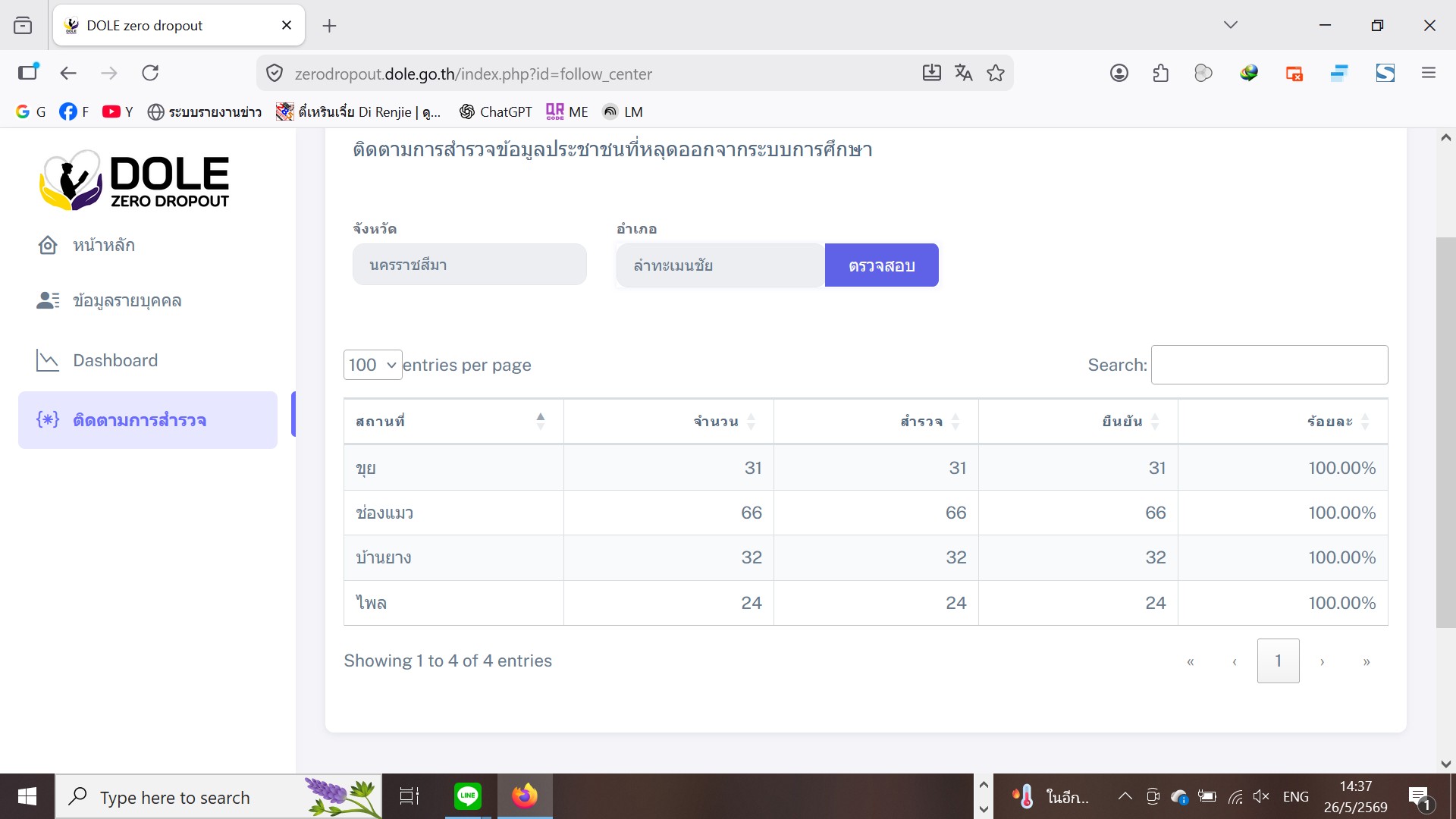Screen dimensions: 1456x819
Task: Click the Search input field above the table
Action: tap(1269, 365)
